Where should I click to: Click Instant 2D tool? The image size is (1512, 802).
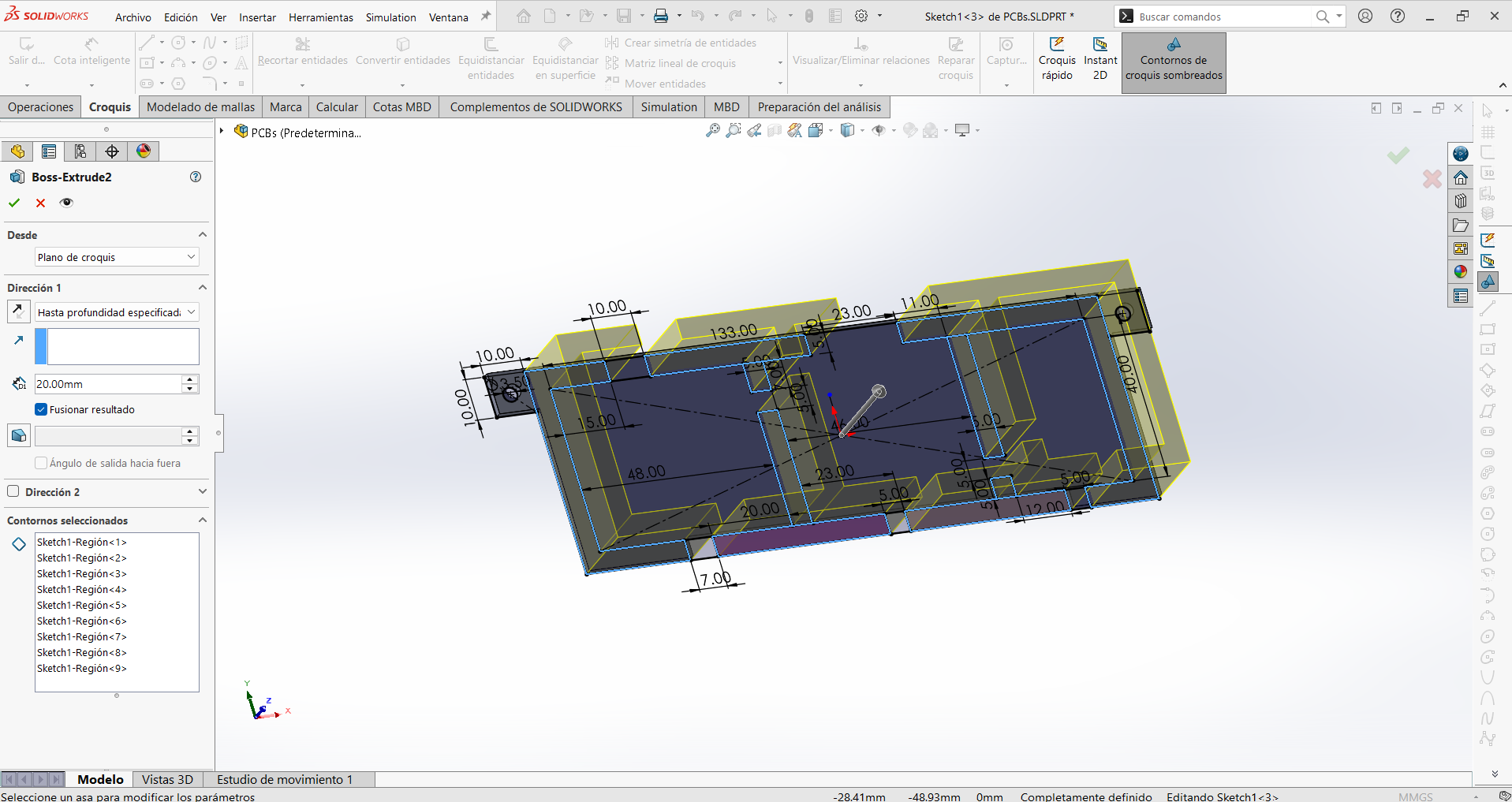pos(1100,60)
